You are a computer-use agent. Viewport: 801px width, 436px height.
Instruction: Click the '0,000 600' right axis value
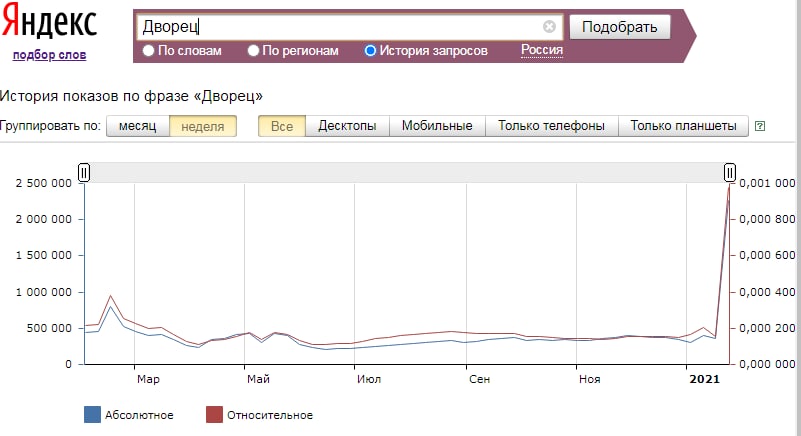coord(767,256)
